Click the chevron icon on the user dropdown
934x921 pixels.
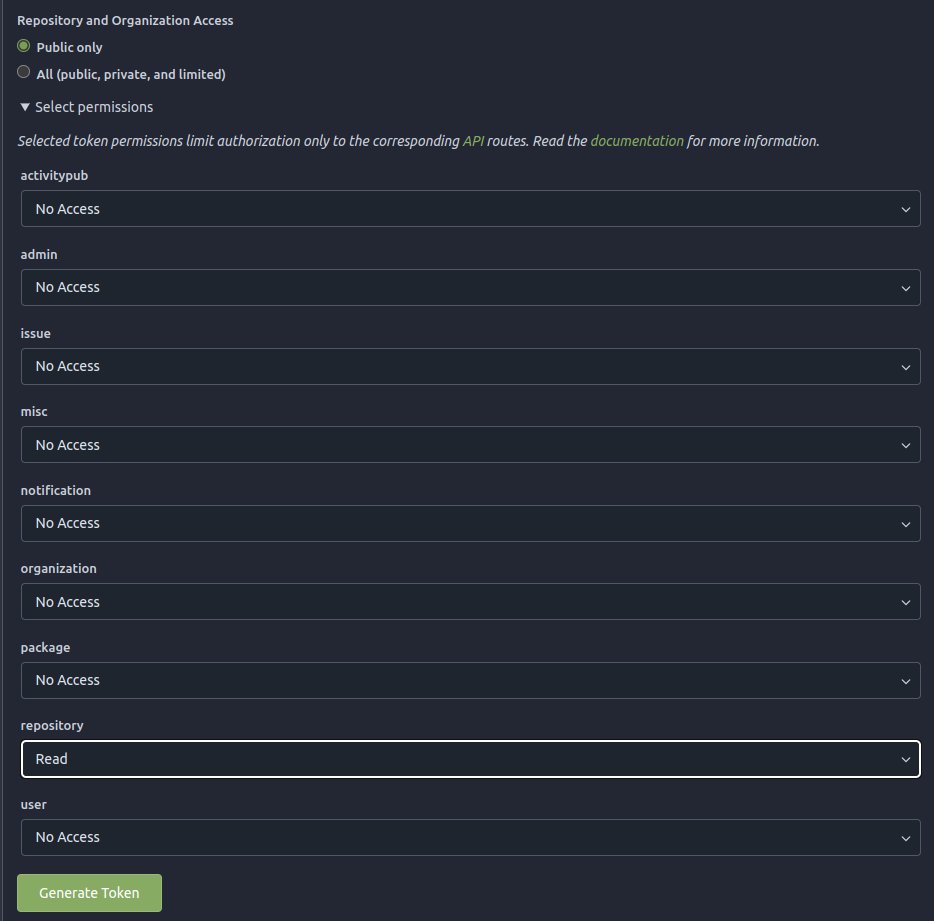(907, 837)
